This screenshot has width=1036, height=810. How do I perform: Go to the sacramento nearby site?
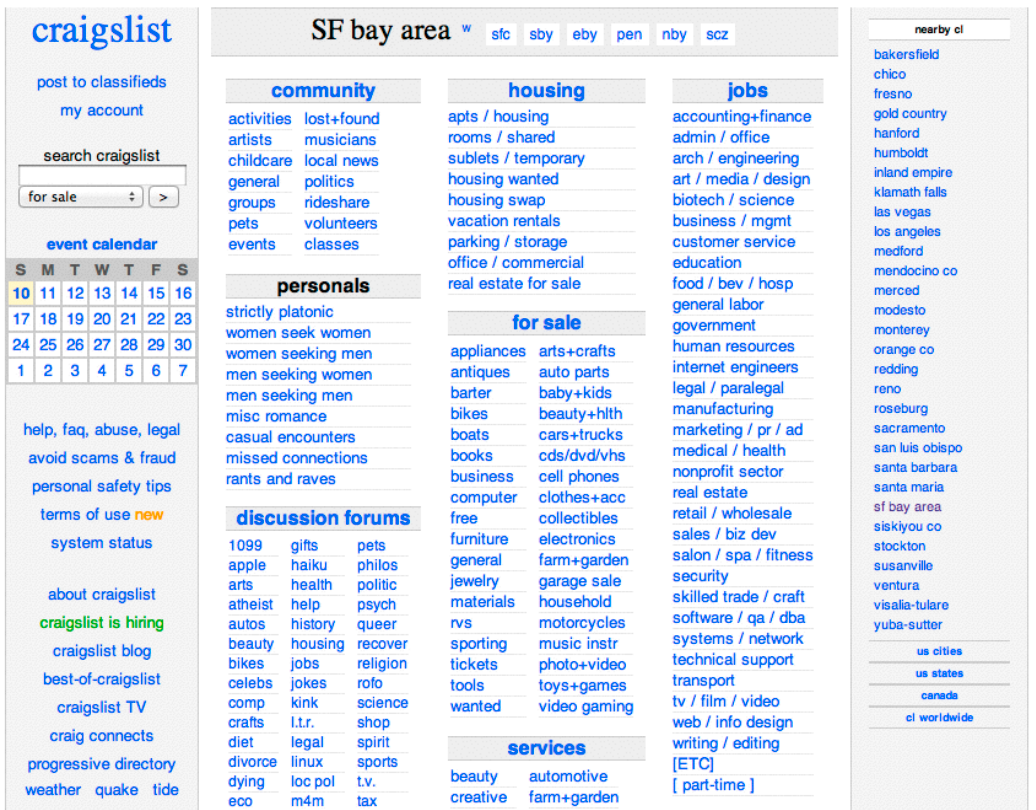point(909,428)
